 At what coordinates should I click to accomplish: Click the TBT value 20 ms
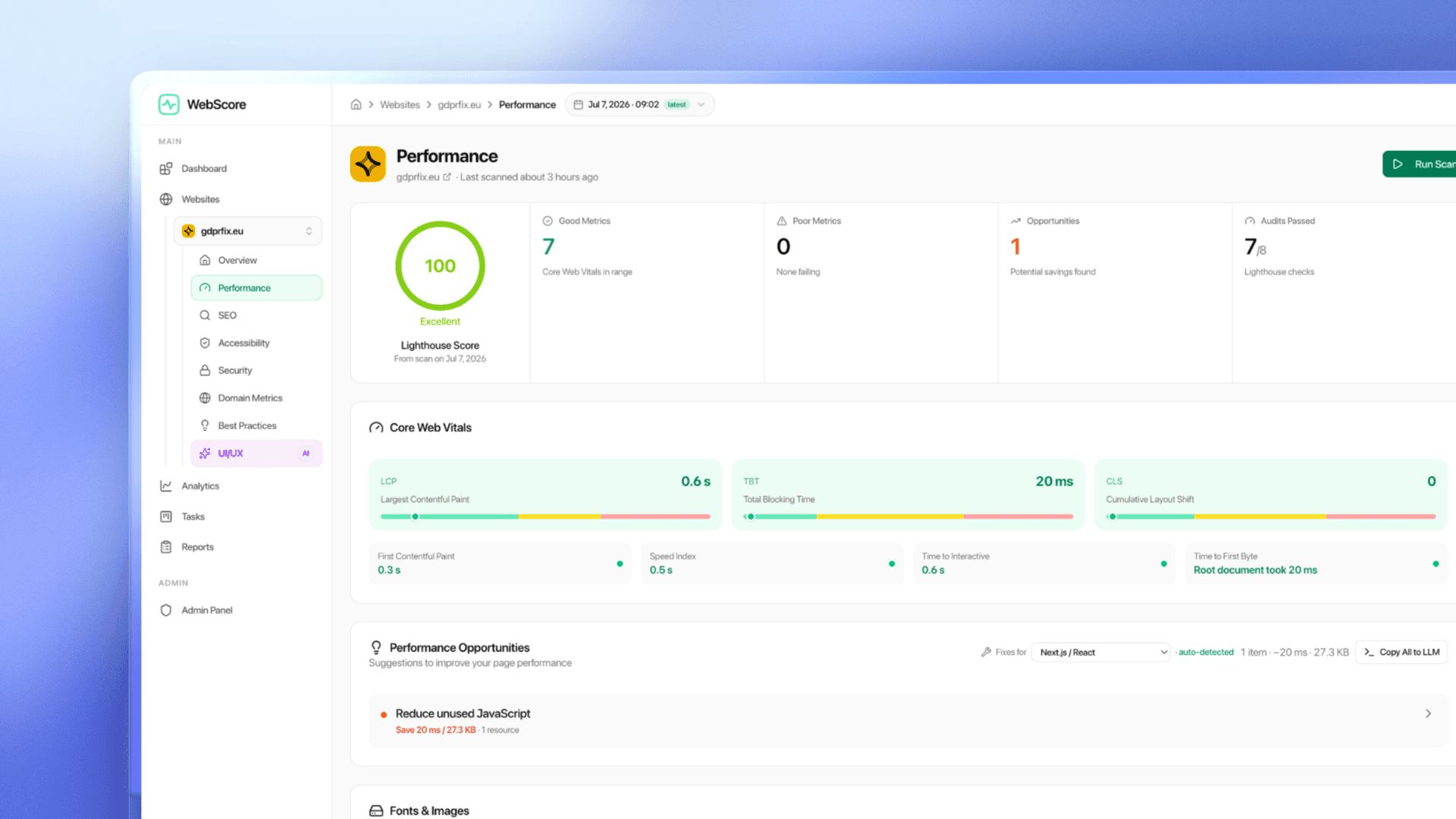point(1054,482)
